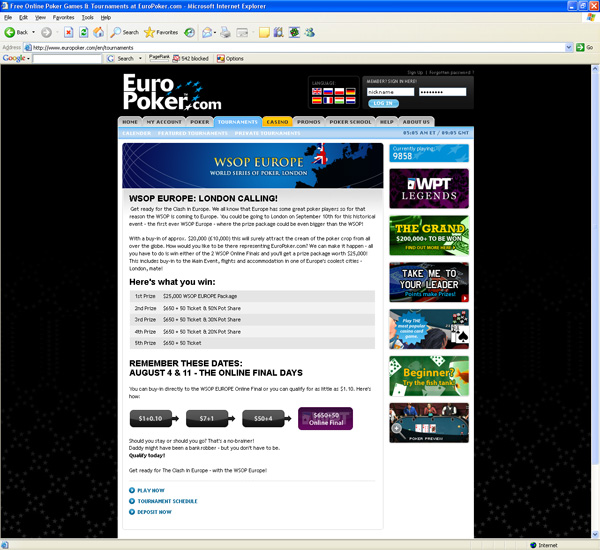Screen dimensions: 600x550
Task: Select the French flag language
Action: pos(328,100)
